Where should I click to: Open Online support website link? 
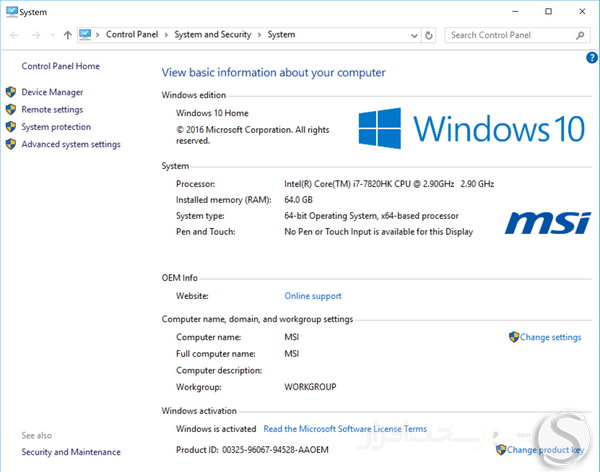[x=312, y=296]
